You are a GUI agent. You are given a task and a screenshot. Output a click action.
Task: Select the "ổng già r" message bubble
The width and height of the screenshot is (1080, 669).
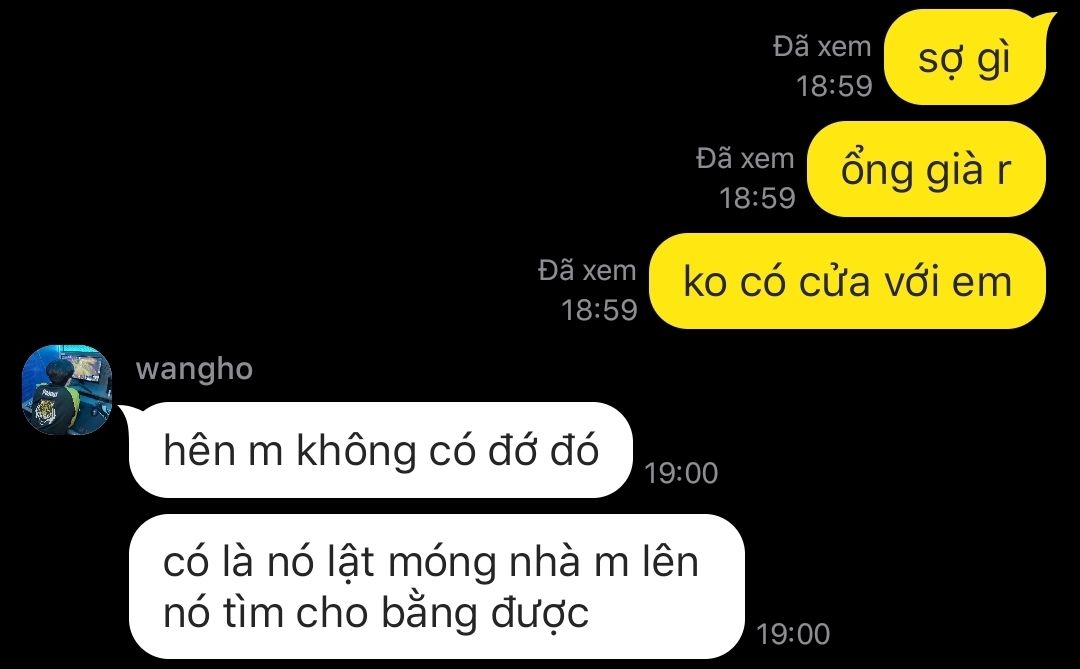pos(926,169)
